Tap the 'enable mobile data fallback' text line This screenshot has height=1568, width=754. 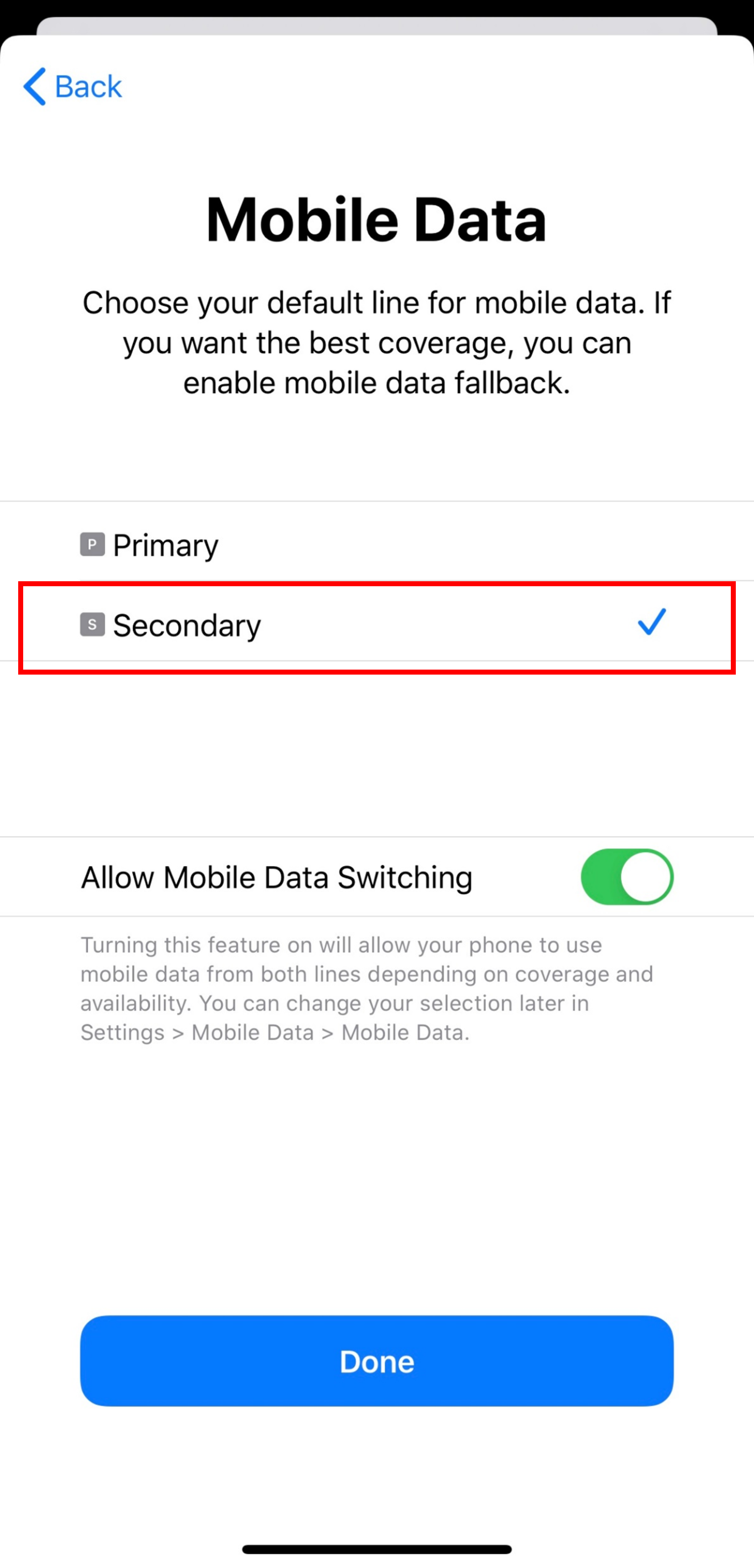click(376, 383)
